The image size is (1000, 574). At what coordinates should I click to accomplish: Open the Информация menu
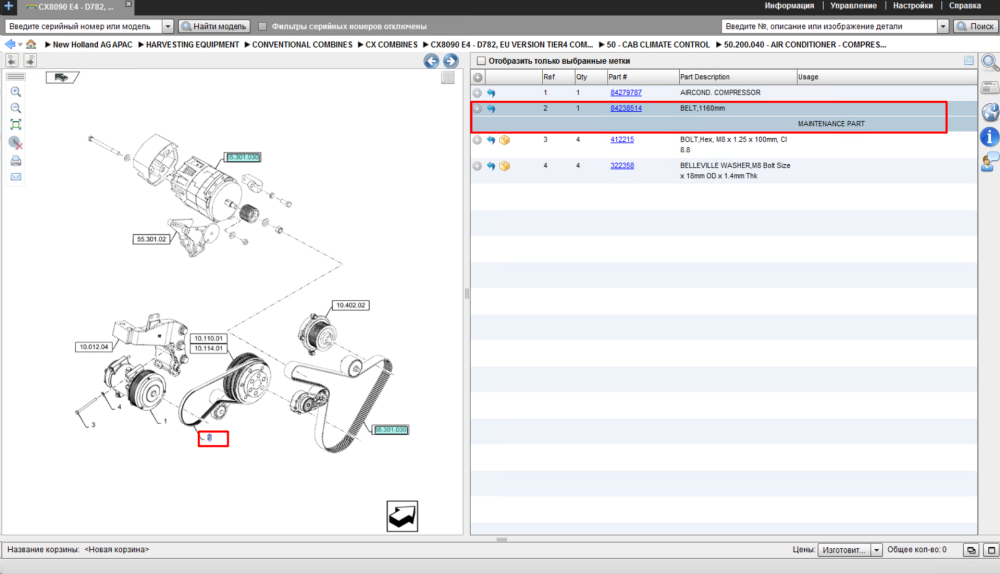(x=789, y=6)
